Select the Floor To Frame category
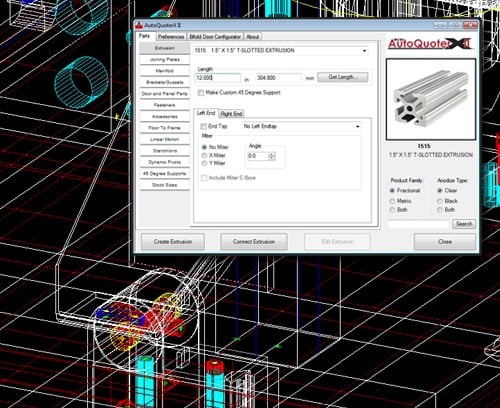The width and height of the screenshot is (500, 408). coord(165,128)
